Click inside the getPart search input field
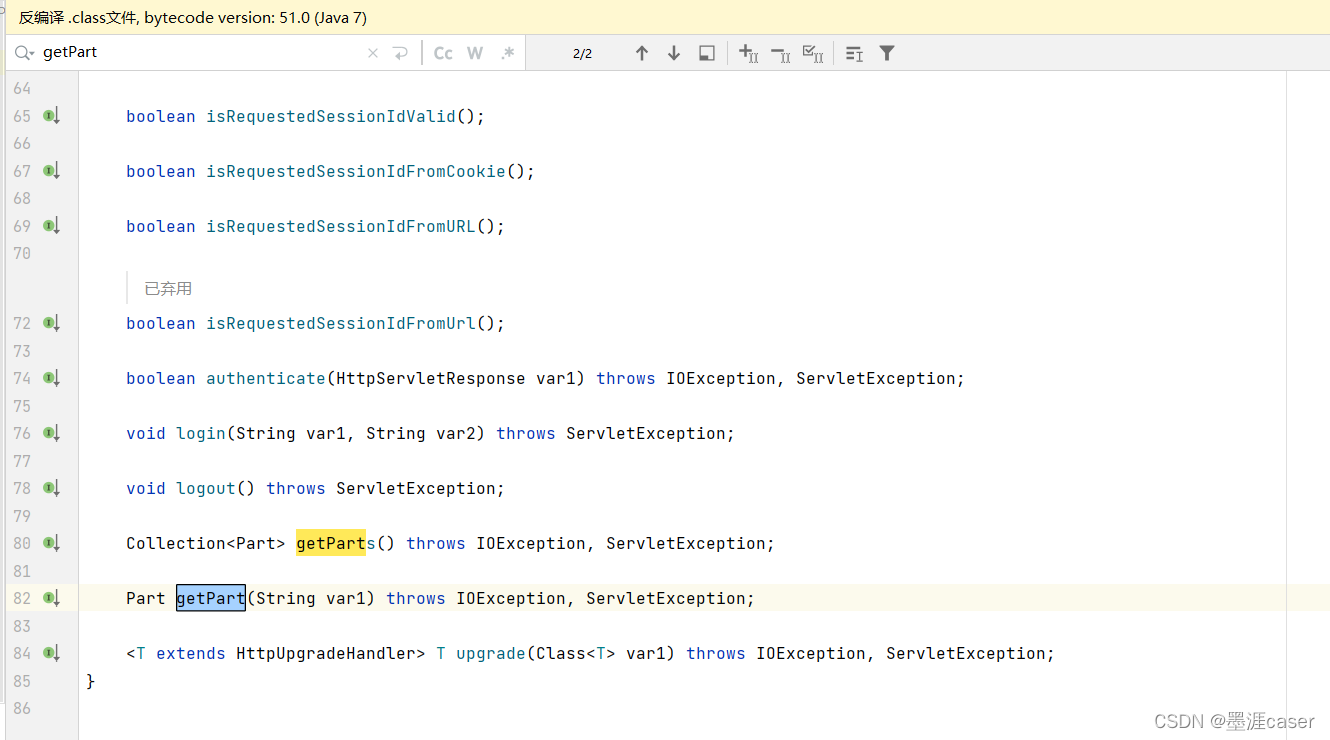 point(150,52)
